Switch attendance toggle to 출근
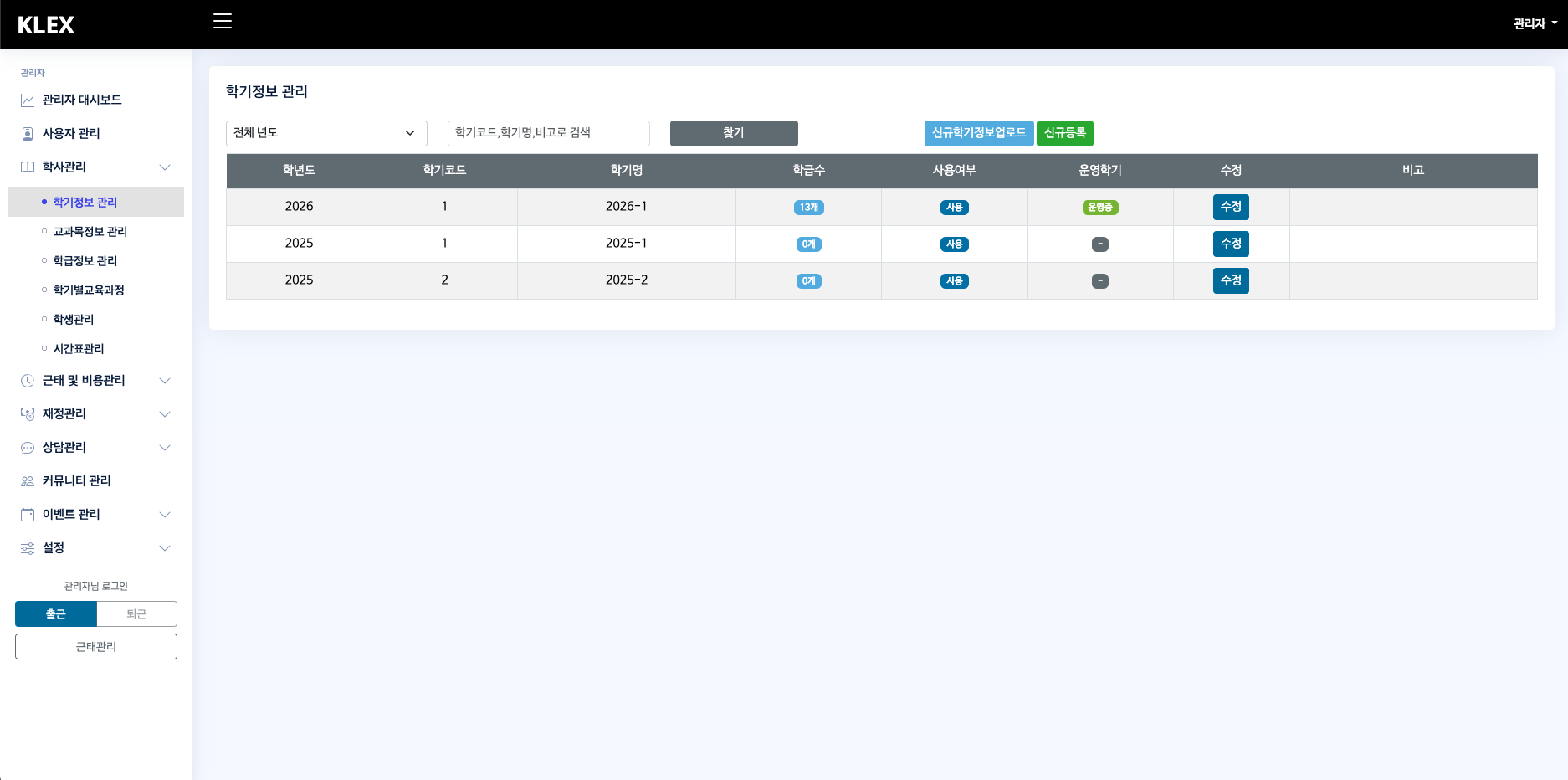Screen dimensions: 1568x780 56,614
